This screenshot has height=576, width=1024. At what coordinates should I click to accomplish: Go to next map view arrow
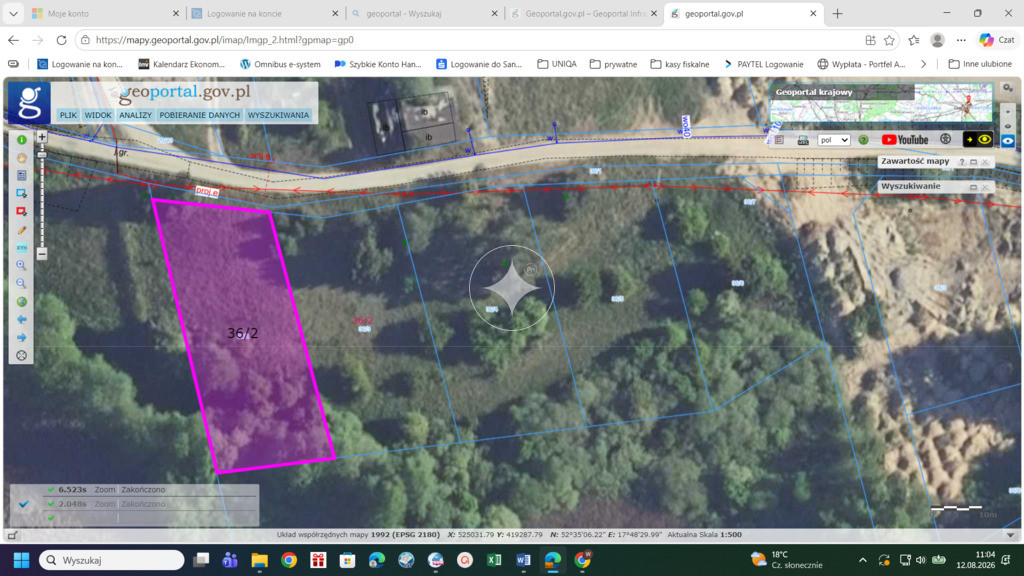(x=22, y=338)
